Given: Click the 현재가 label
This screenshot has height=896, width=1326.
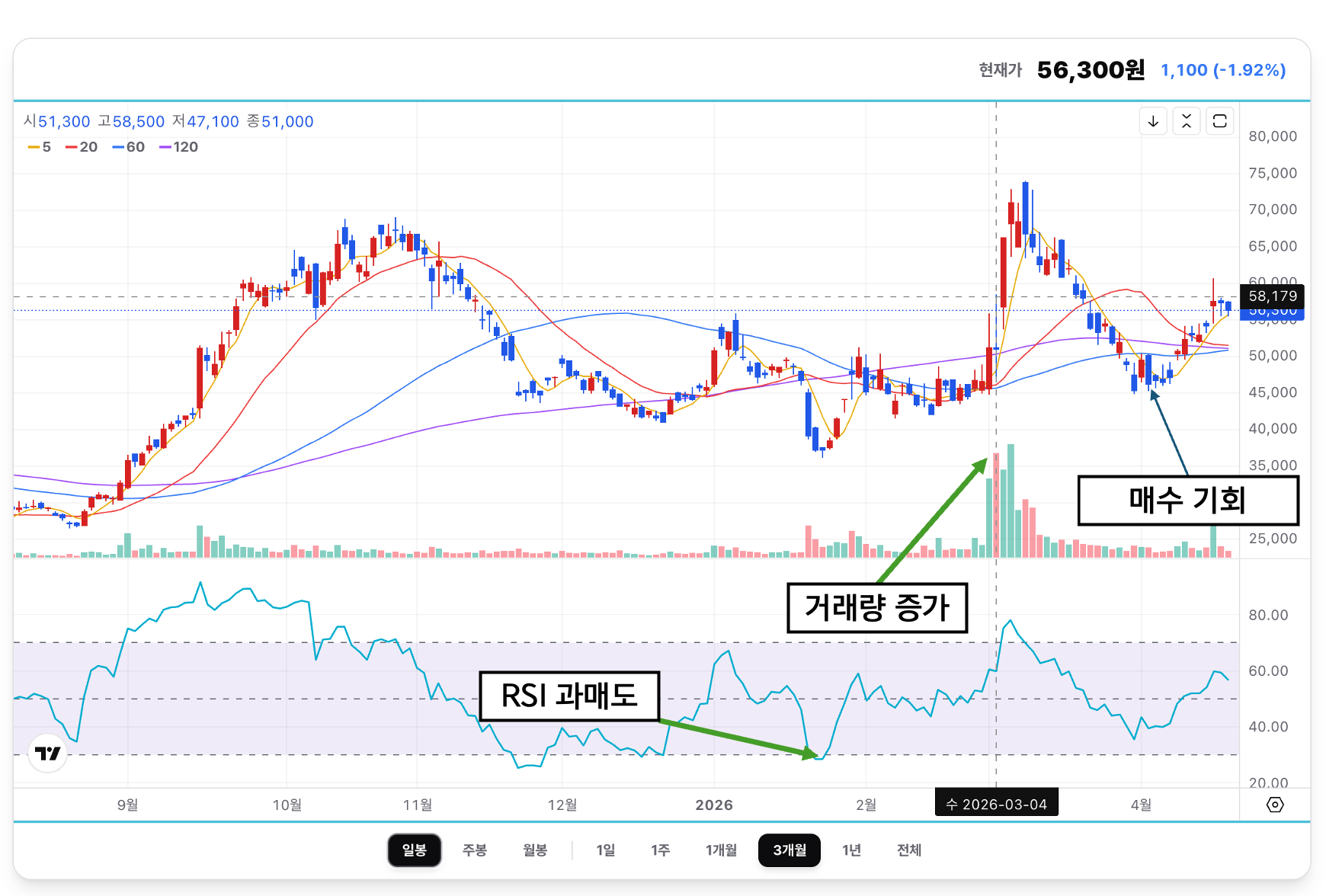Looking at the screenshot, I should (1001, 70).
